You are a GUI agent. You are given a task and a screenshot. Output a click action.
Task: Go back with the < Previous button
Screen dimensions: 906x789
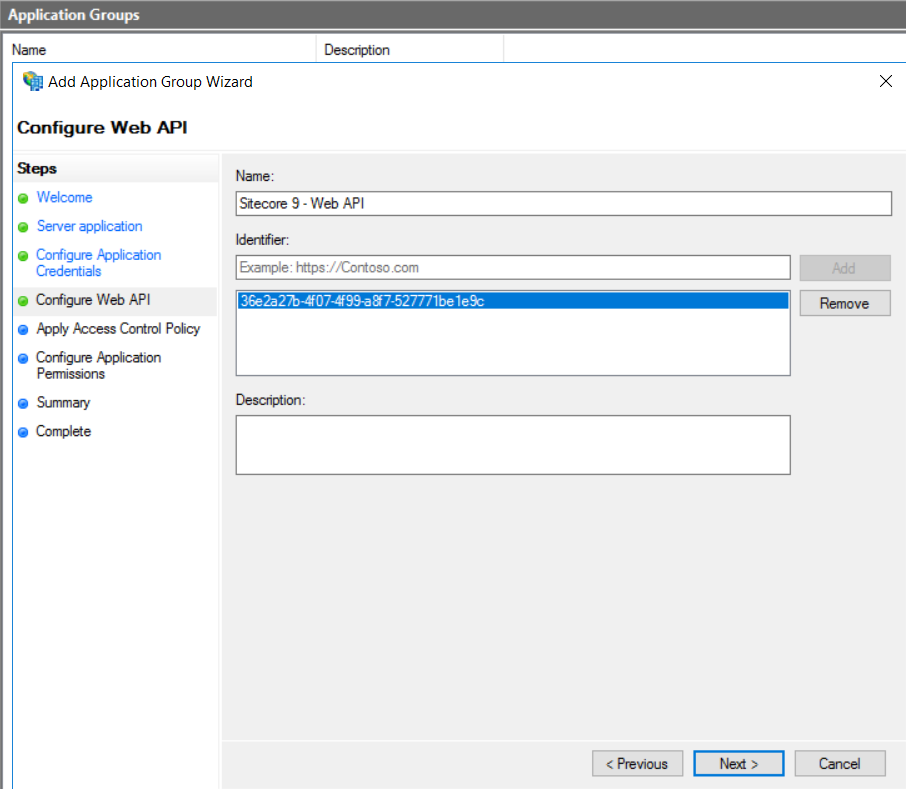(x=637, y=764)
